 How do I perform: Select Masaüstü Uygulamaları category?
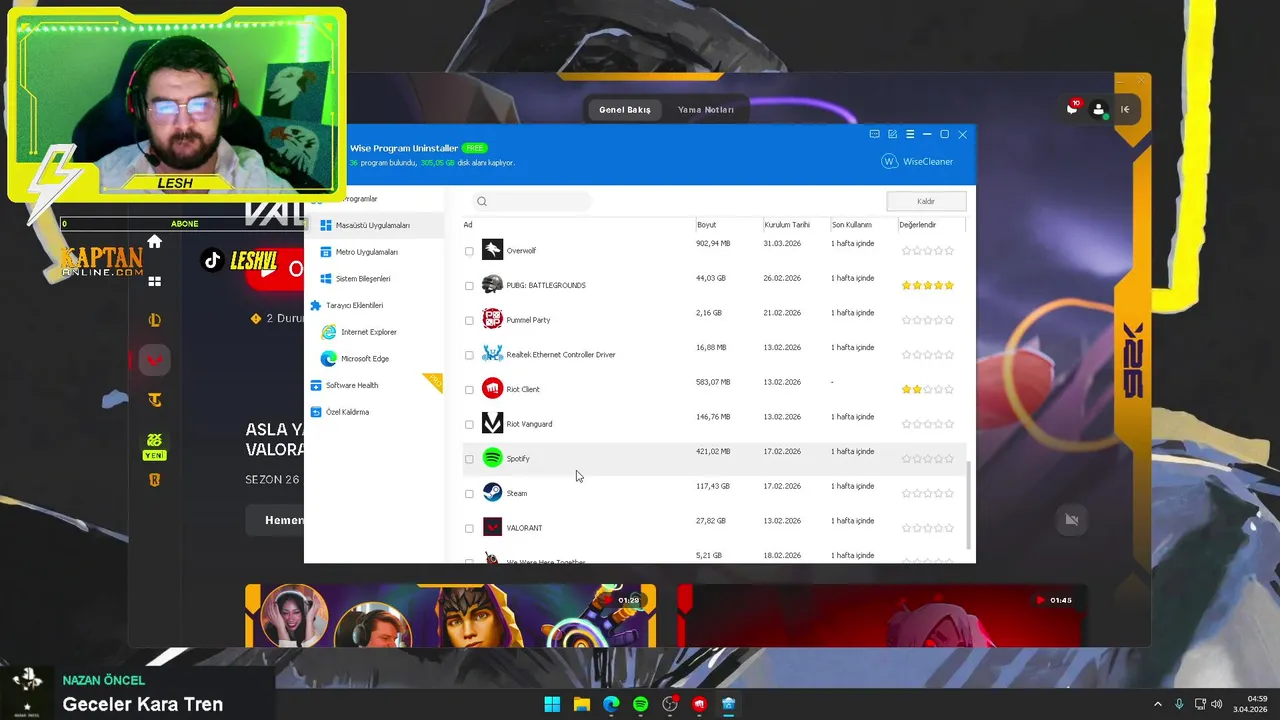pos(376,225)
